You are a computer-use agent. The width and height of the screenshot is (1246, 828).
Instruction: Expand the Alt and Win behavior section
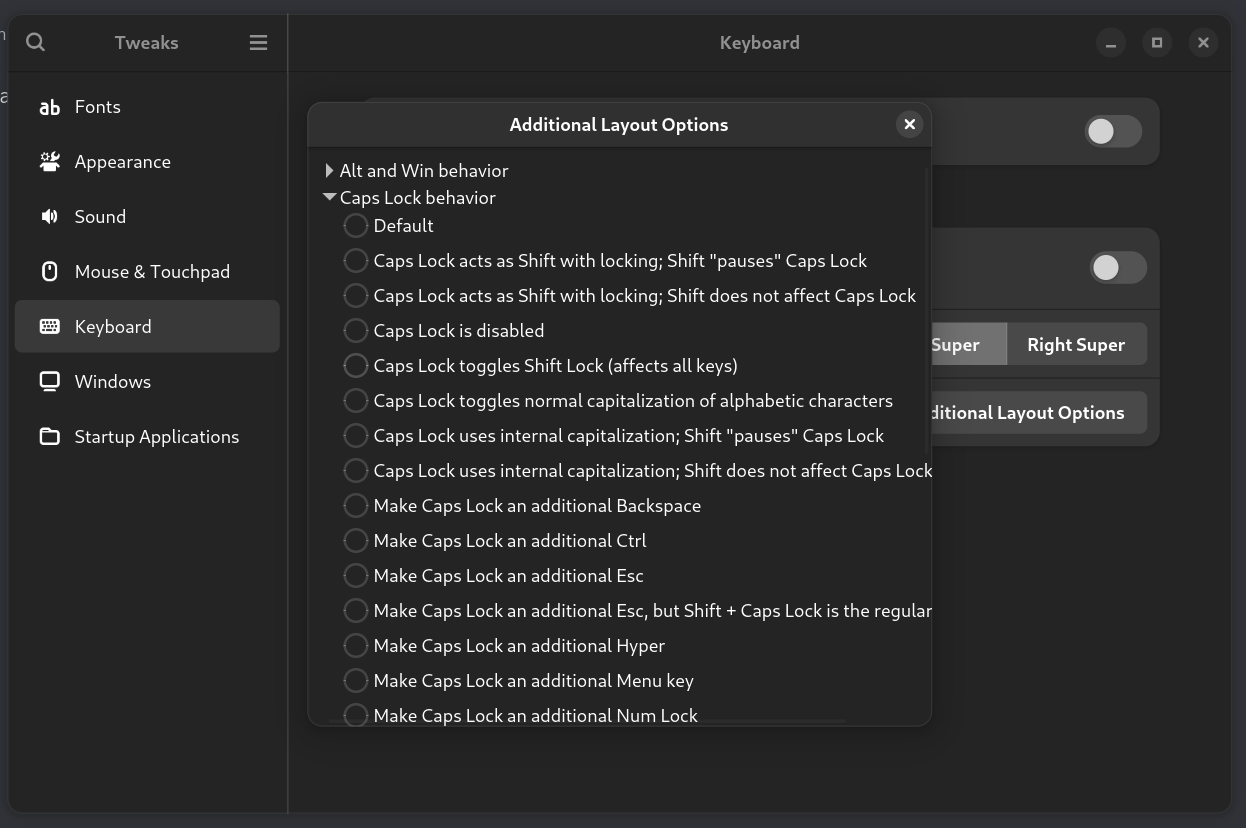(x=329, y=171)
